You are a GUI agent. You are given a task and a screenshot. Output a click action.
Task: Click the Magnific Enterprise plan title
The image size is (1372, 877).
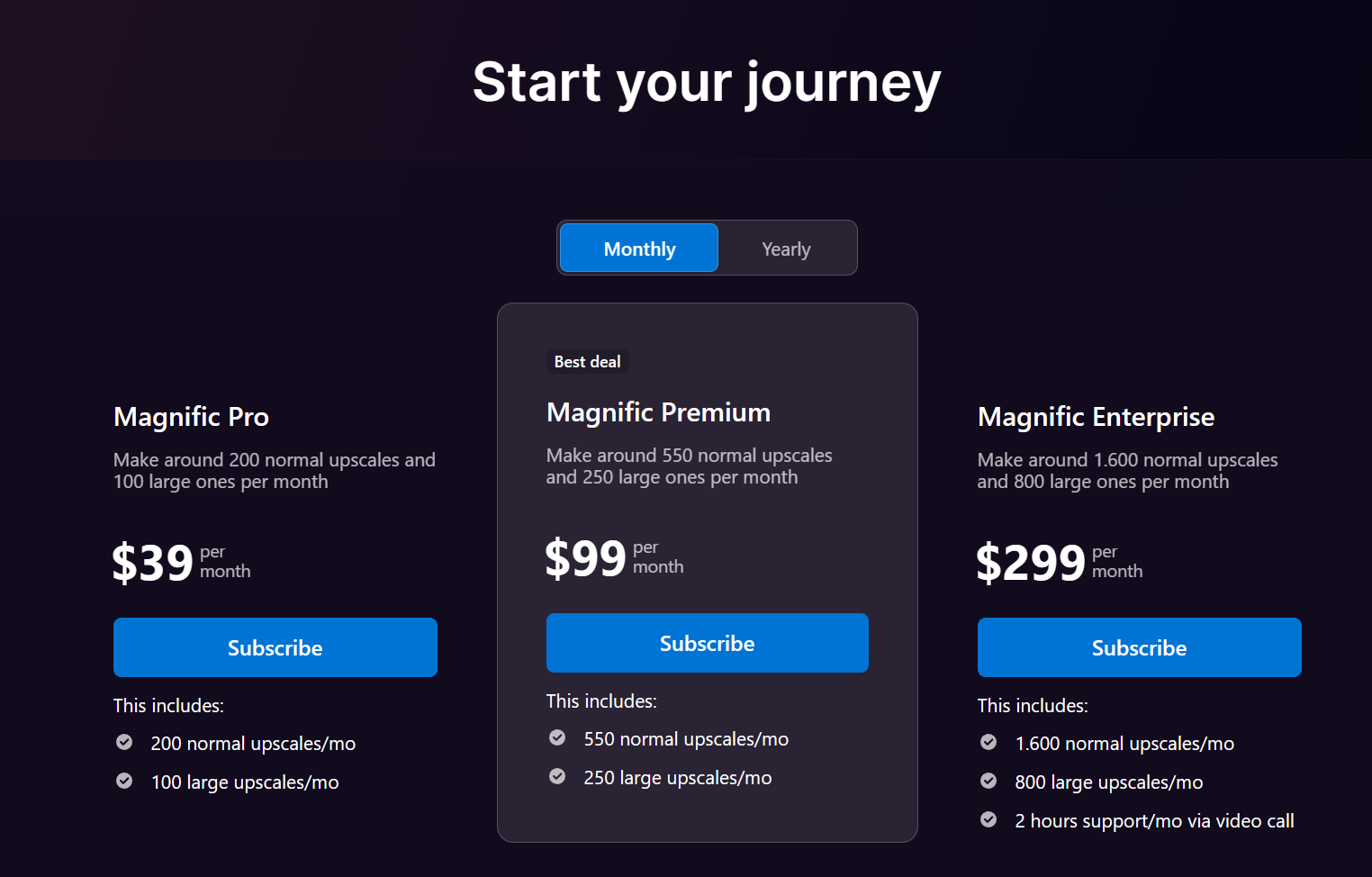click(1096, 417)
